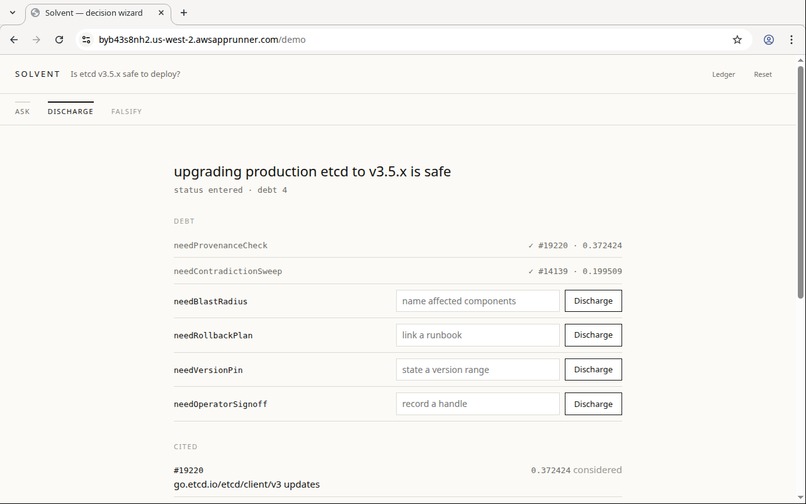The height and width of the screenshot is (504, 806).
Task: Click the scrollbar up arrow
Action: (800, 60)
